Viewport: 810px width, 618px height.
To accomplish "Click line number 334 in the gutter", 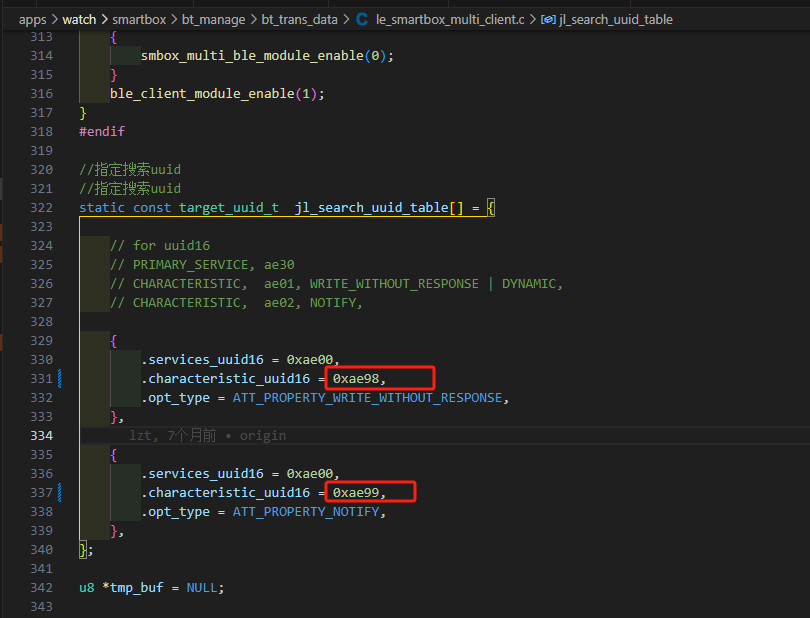I will [x=41, y=436].
